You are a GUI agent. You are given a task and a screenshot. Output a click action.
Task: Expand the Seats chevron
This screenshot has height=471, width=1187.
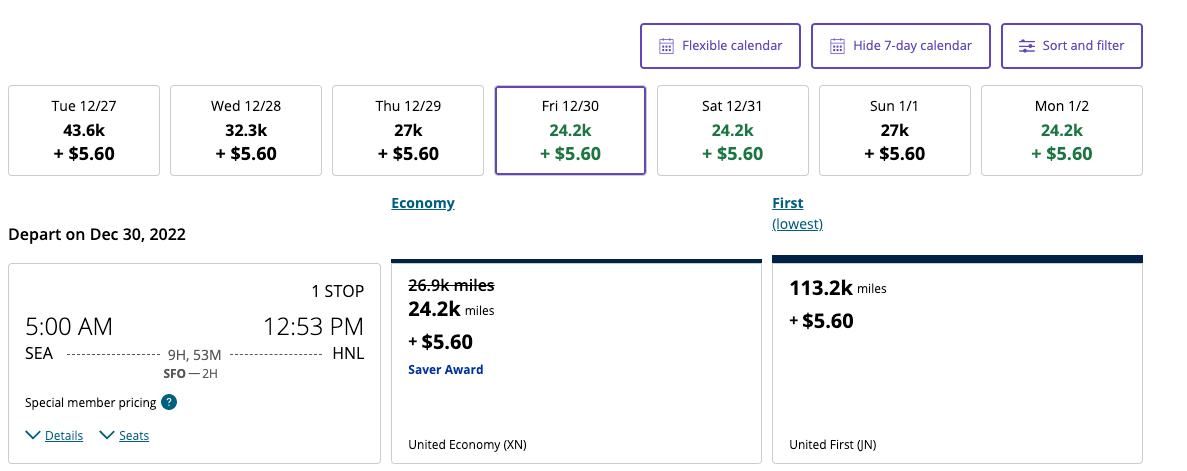tap(108, 435)
